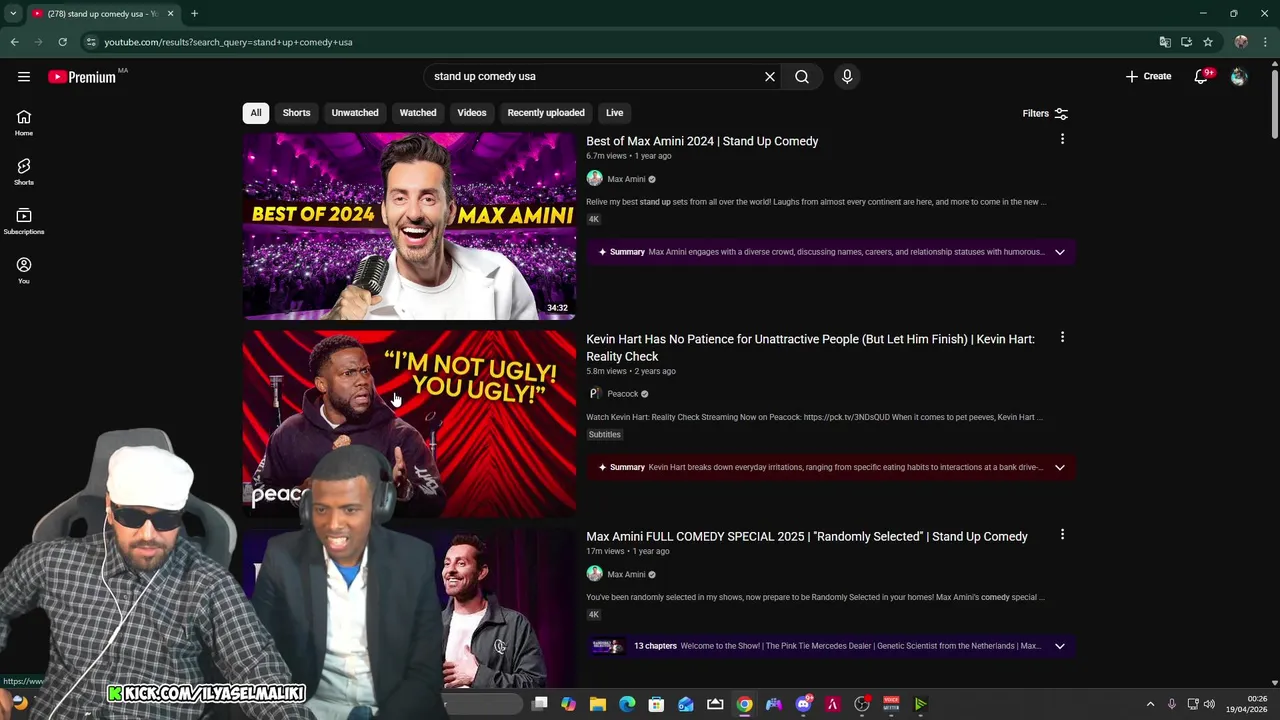The width and height of the screenshot is (1280, 720).
Task: View site information icon in address bar
Action: [91, 42]
